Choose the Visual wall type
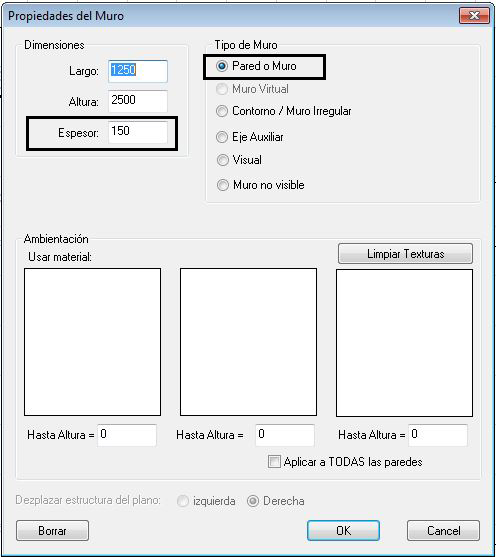 [x=222, y=160]
